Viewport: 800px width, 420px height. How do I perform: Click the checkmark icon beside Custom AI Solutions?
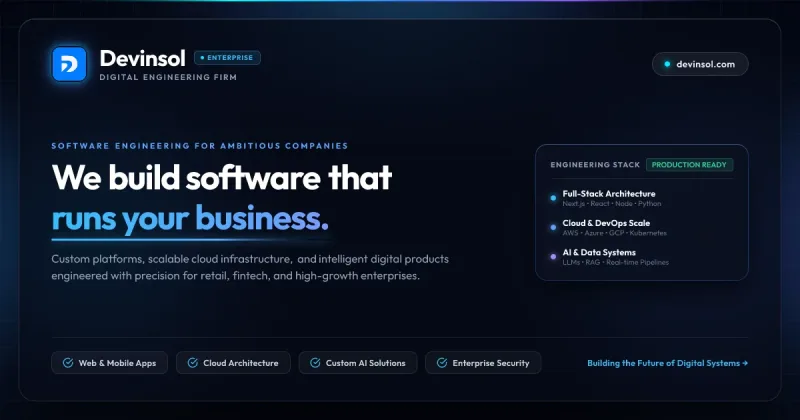(x=315, y=363)
